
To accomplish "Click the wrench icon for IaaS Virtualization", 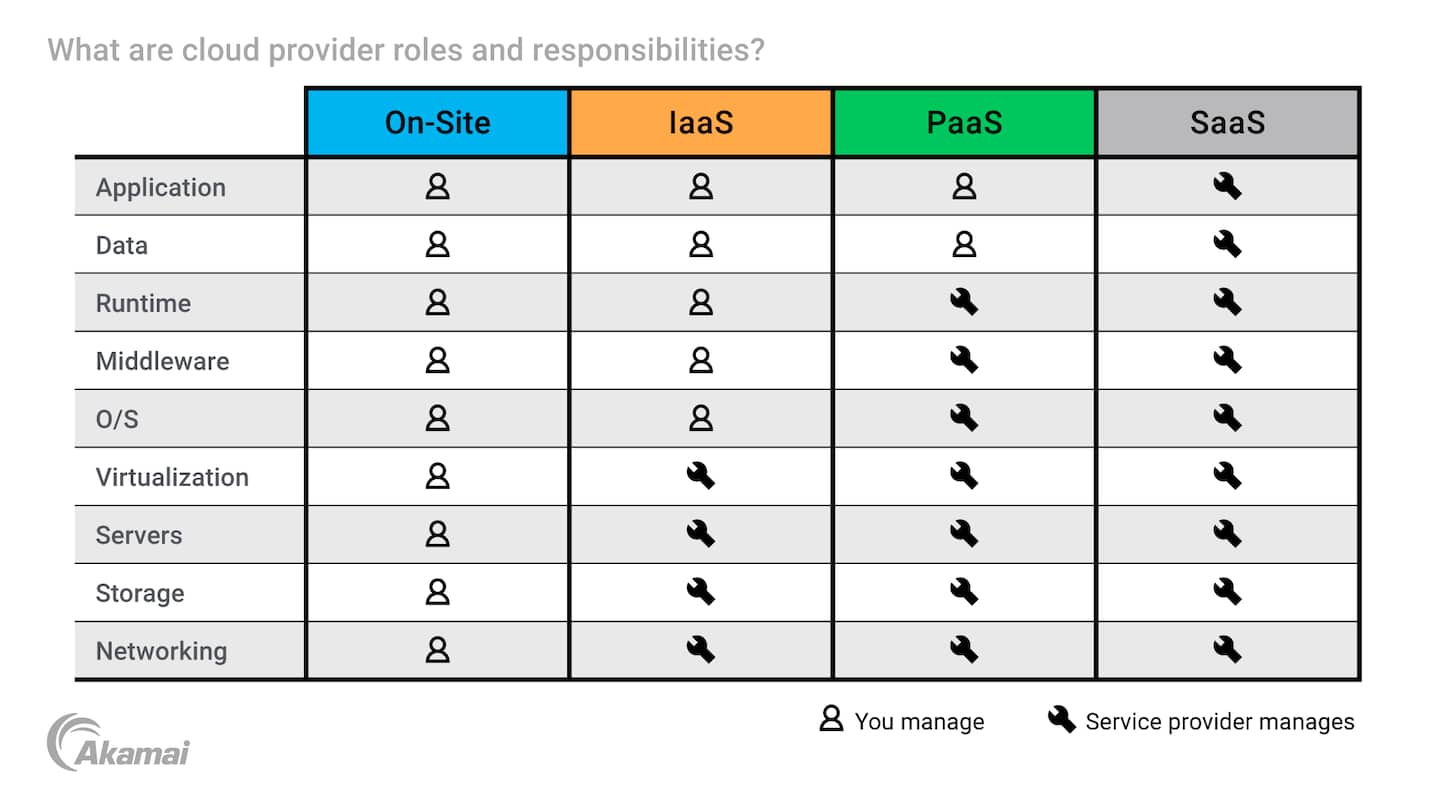I will [x=701, y=477].
